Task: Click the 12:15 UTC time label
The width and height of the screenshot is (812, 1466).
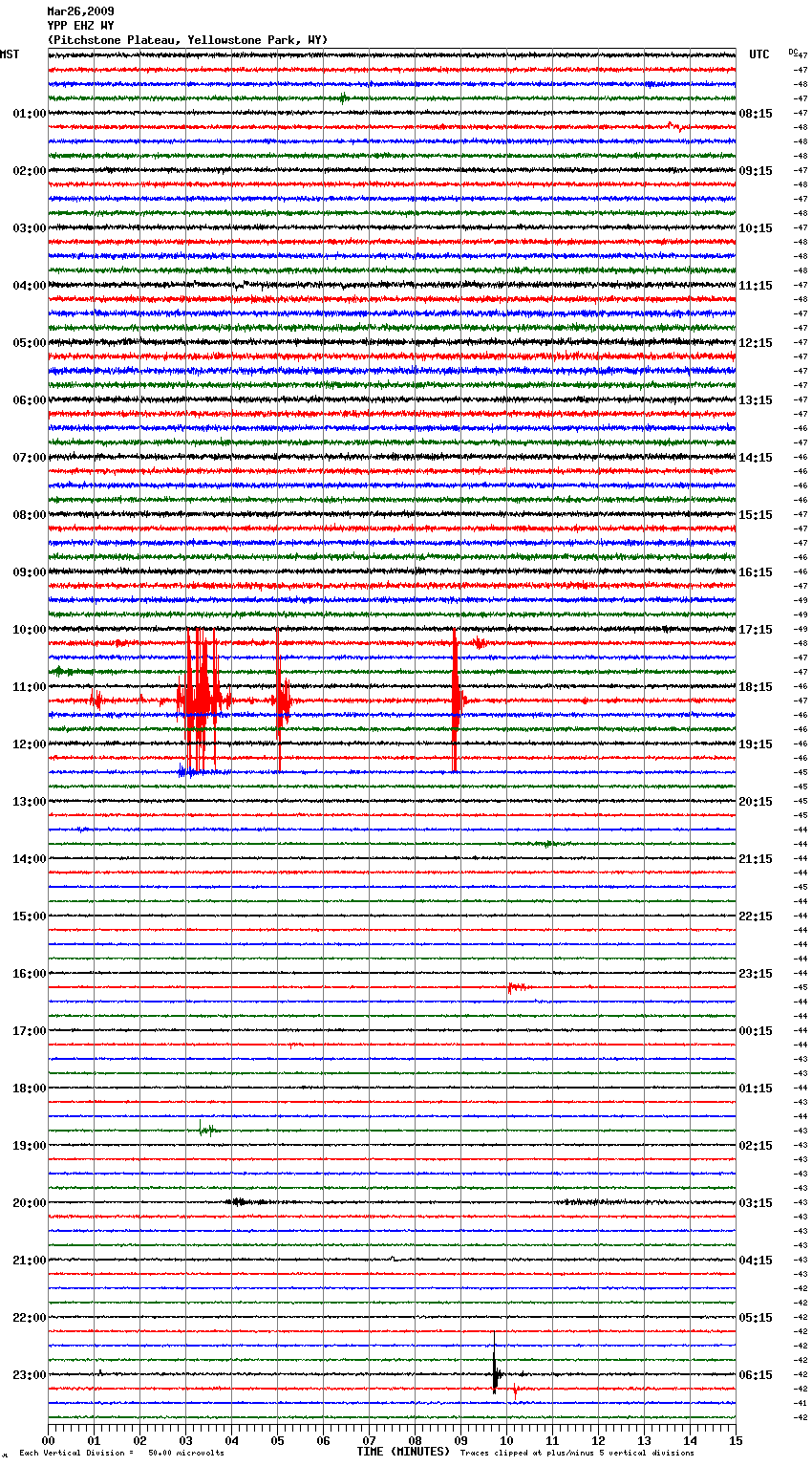Action: 756,343
